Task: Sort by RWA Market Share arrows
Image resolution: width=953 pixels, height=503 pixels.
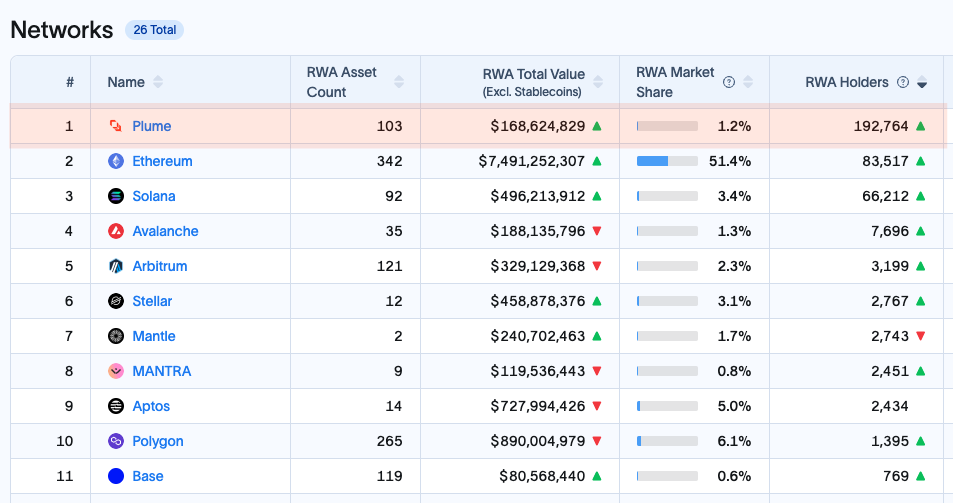Action: (748, 82)
